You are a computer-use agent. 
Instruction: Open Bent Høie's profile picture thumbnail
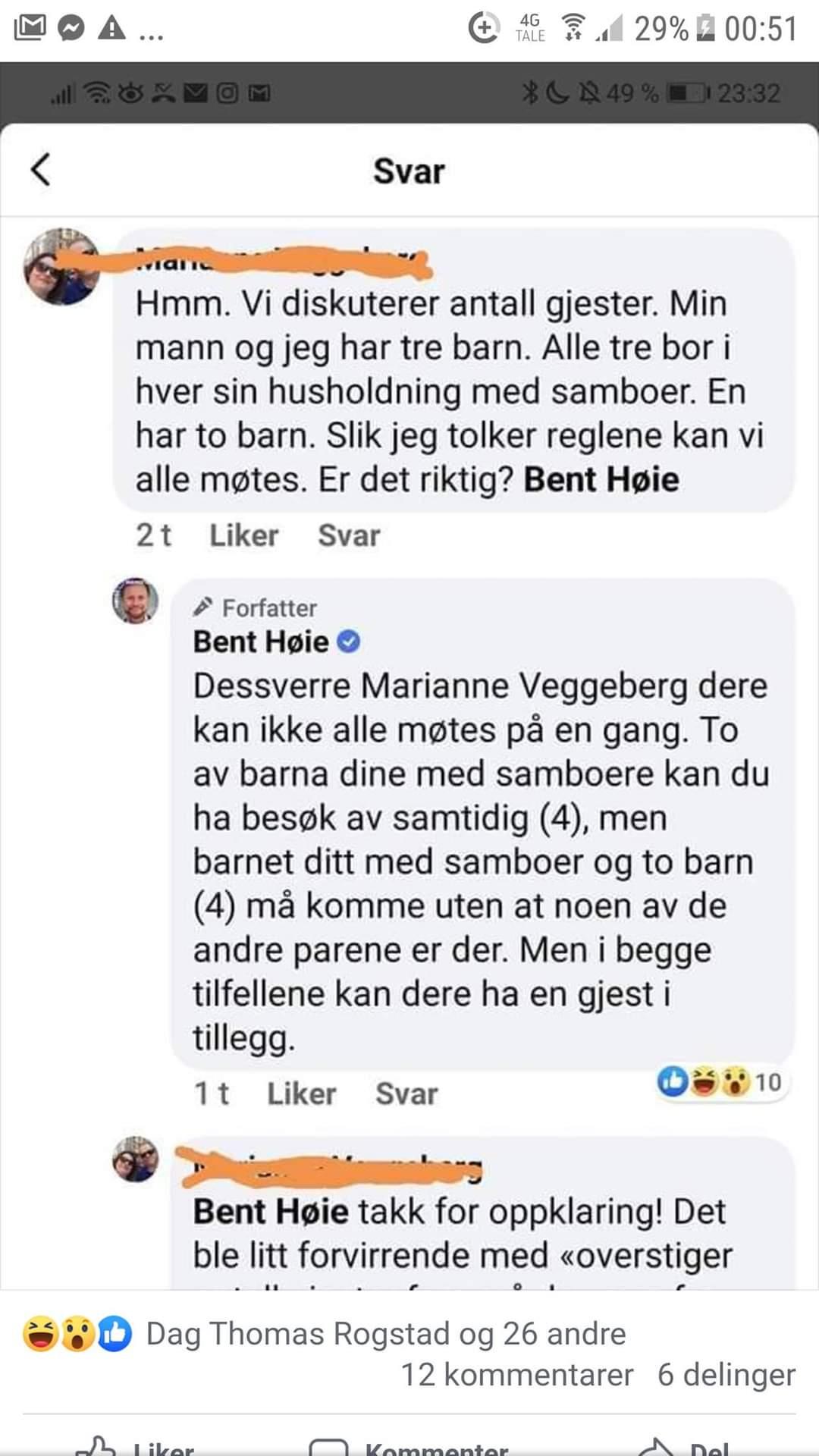click(136, 601)
